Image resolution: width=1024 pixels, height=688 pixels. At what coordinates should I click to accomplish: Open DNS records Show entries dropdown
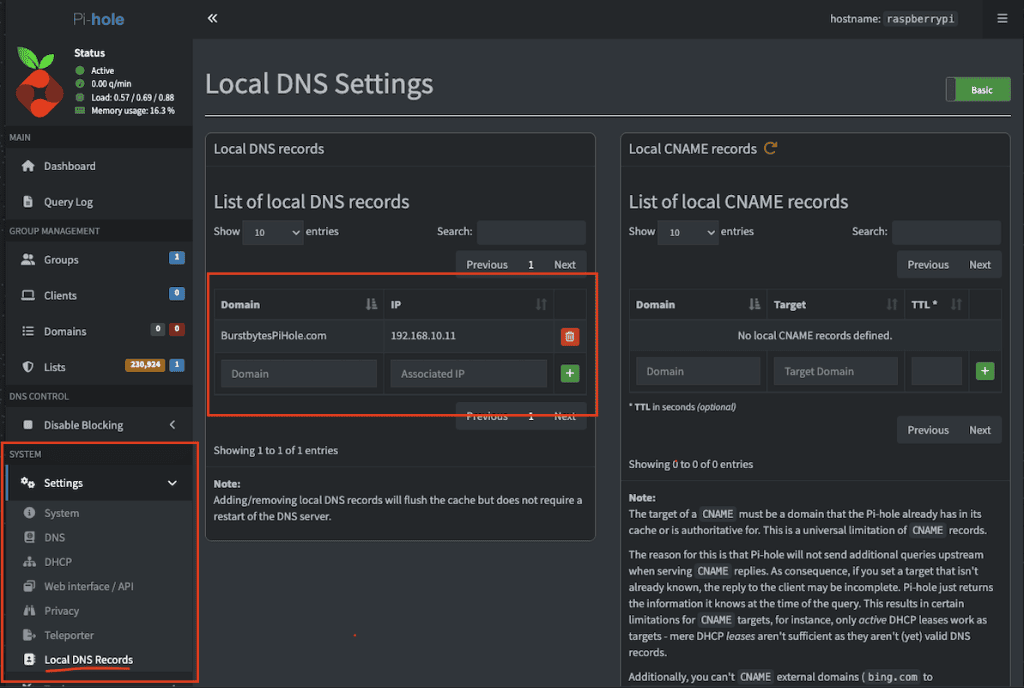pos(273,232)
